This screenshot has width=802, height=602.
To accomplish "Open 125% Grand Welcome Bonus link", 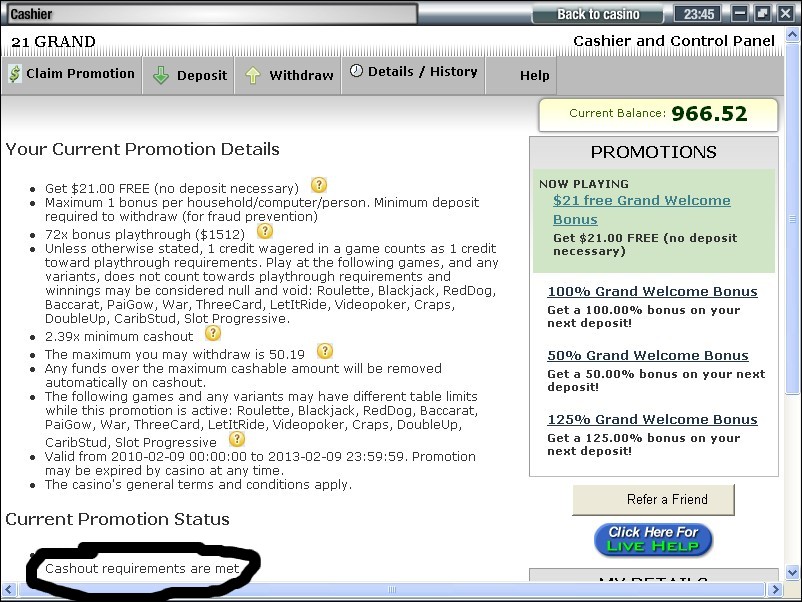I will [652, 419].
